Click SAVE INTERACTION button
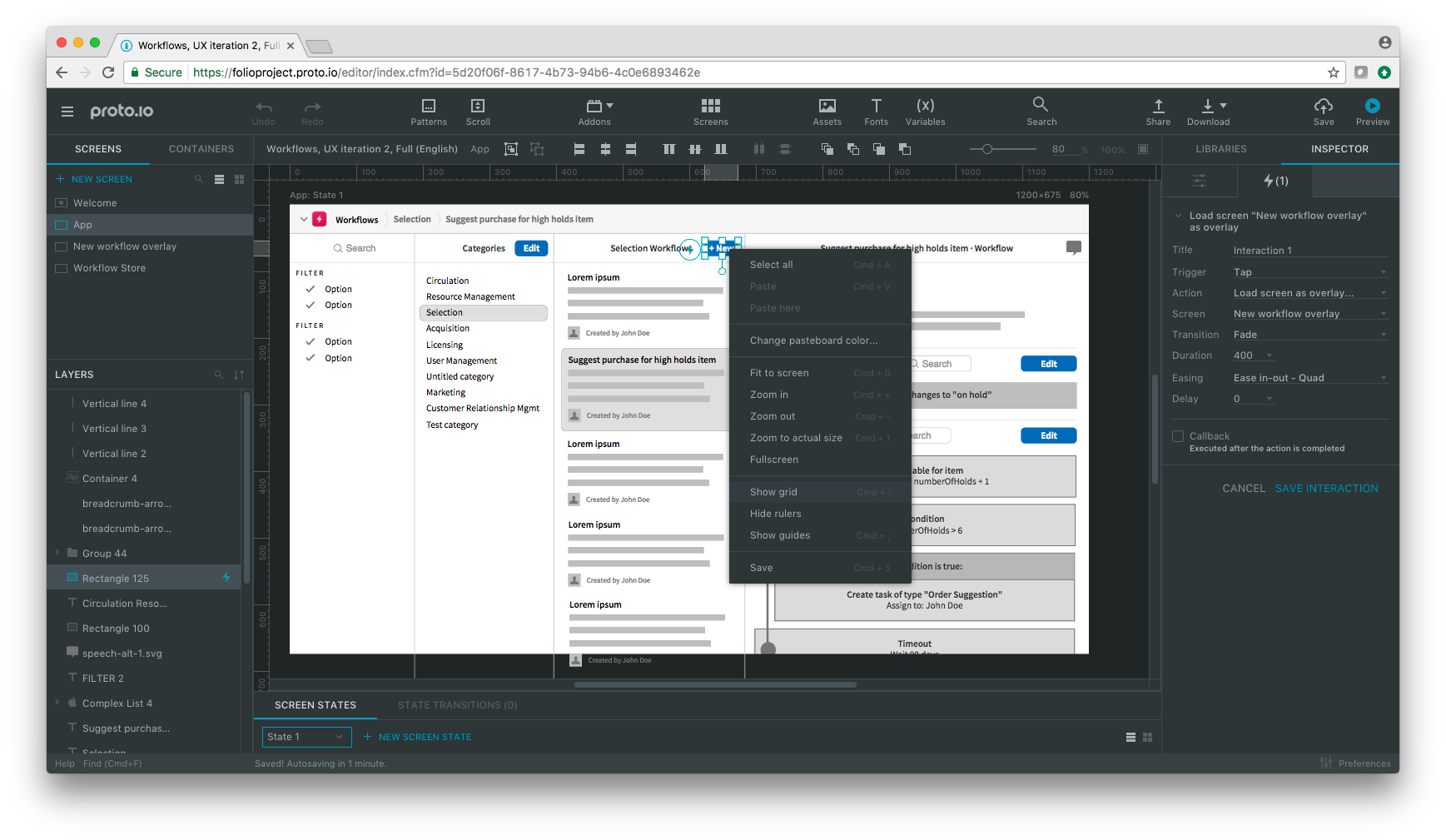This screenshot has height=840, width=1446. [x=1326, y=489]
